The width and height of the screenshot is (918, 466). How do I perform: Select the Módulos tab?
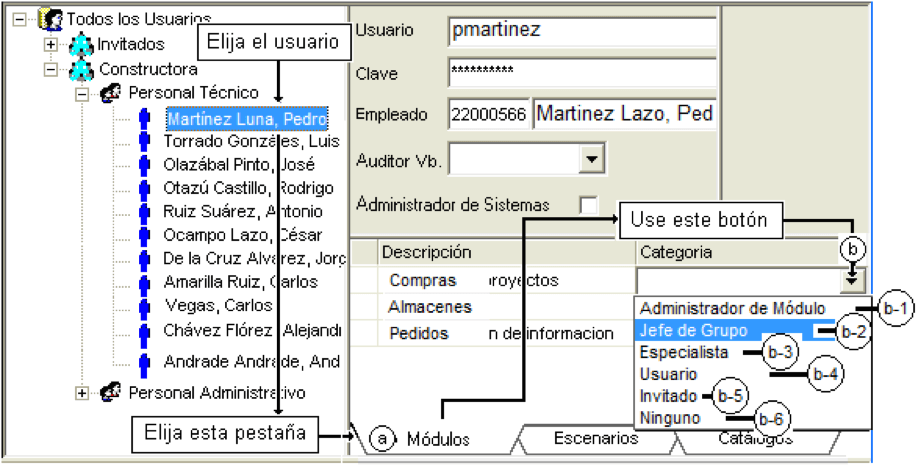[x=439, y=439]
